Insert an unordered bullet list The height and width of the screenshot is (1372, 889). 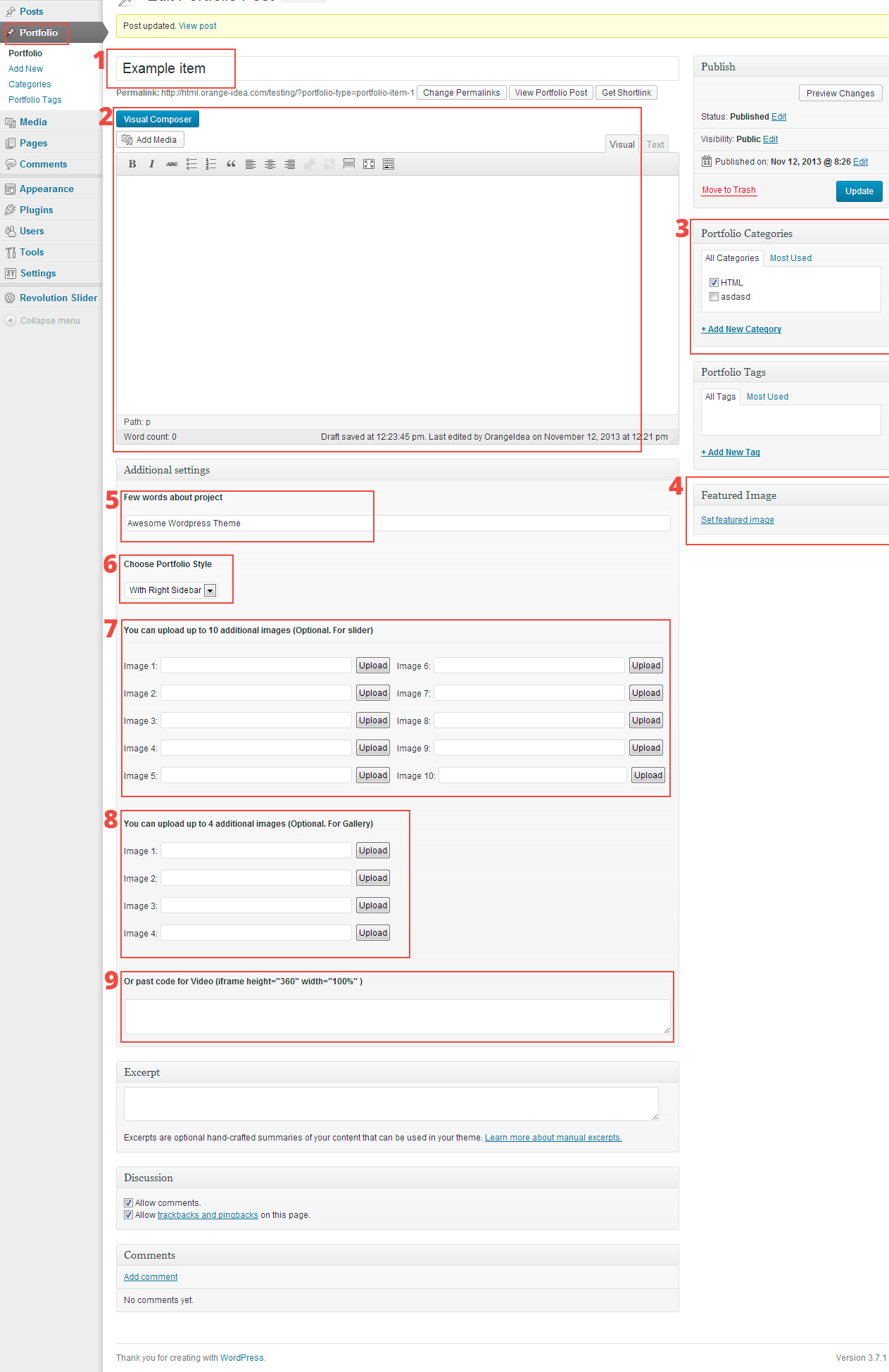191,164
